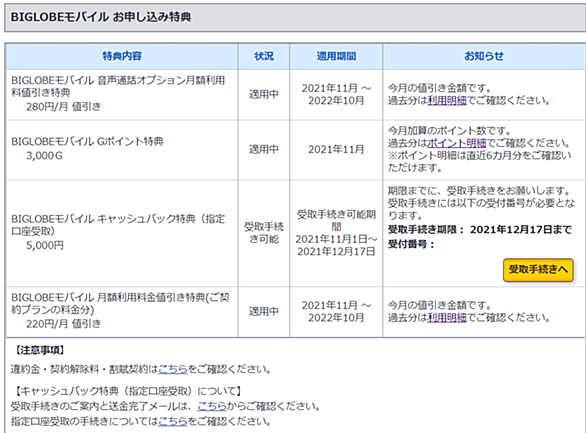
Task: Click the yellow 受取手続きへ button
Action: (538, 269)
